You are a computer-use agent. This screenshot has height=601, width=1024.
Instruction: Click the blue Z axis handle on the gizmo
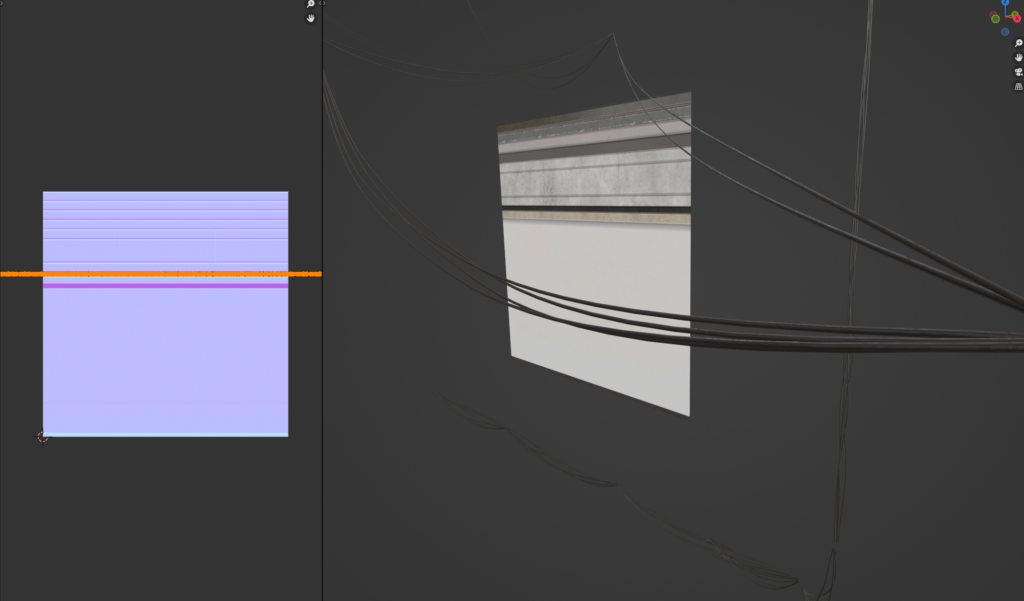1005,3
